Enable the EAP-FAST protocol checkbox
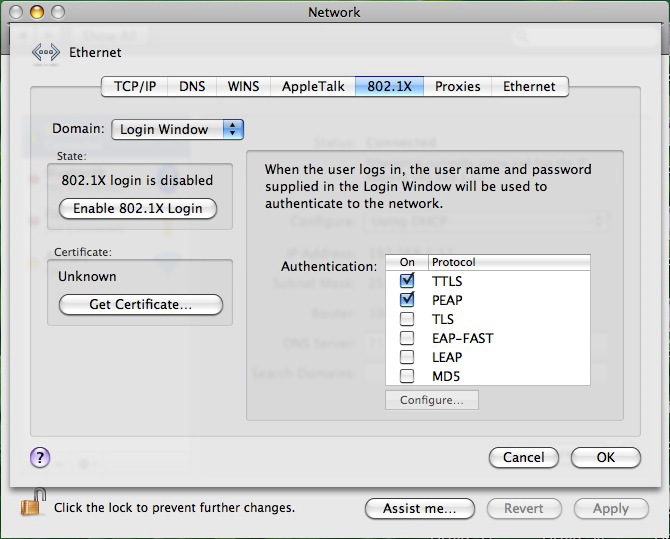The width and height of the screenshot is (670, 539). (407, 338)
